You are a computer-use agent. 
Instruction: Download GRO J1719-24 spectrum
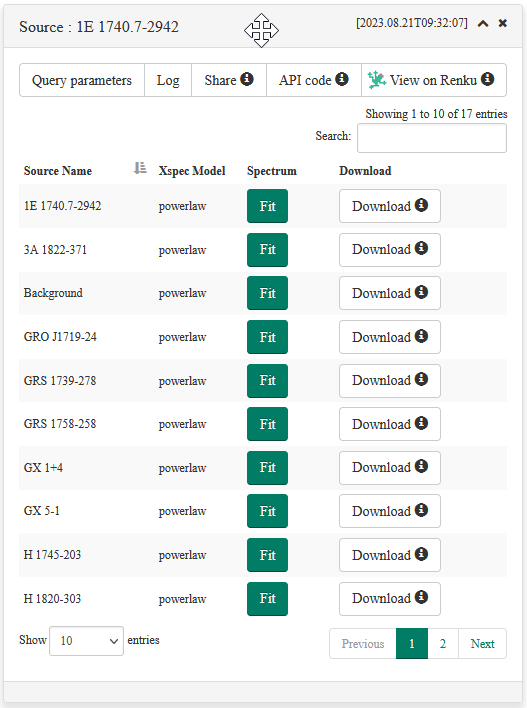tap(390, 337)
